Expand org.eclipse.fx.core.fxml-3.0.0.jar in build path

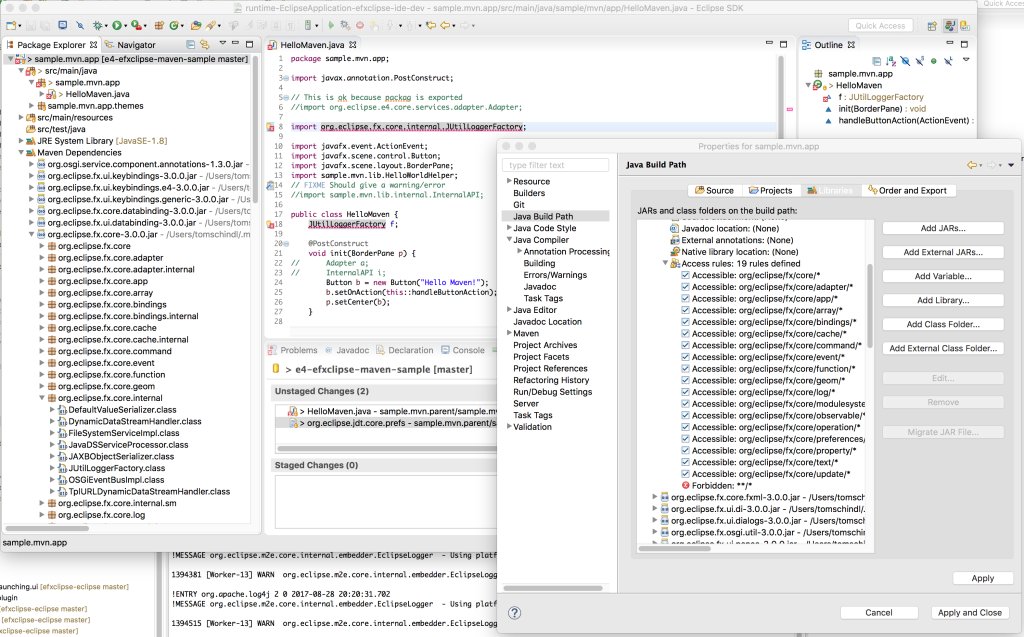[655, 497]
